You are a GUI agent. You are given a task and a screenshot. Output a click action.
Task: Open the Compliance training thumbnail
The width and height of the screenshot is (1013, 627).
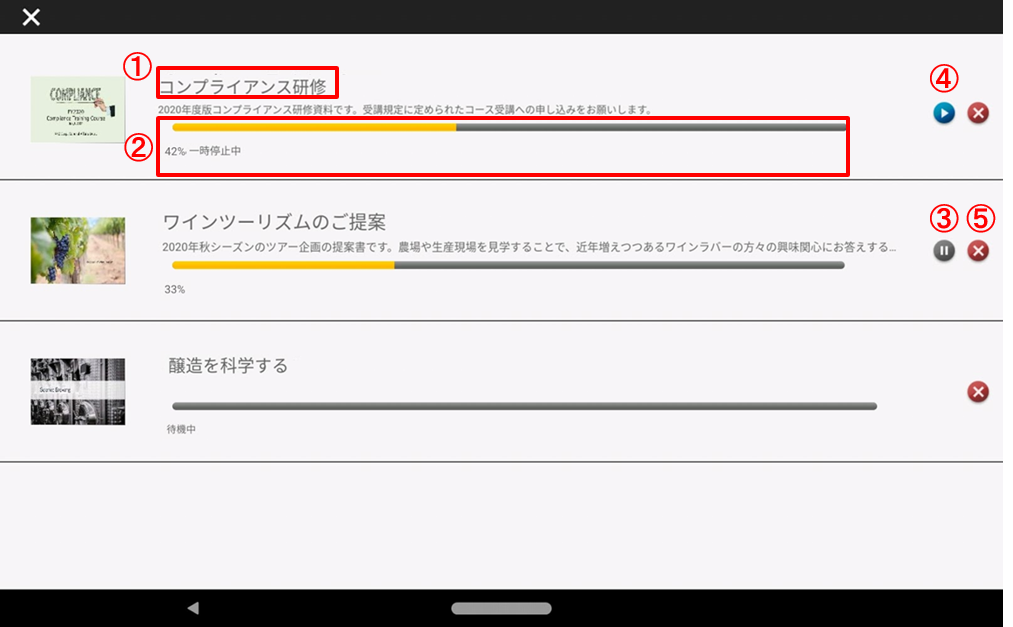coord(78,109)
